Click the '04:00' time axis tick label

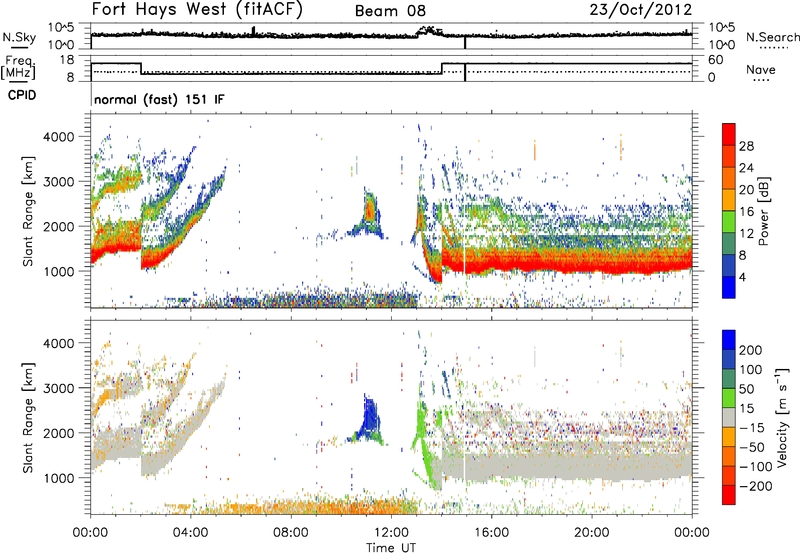pos(191,533)
